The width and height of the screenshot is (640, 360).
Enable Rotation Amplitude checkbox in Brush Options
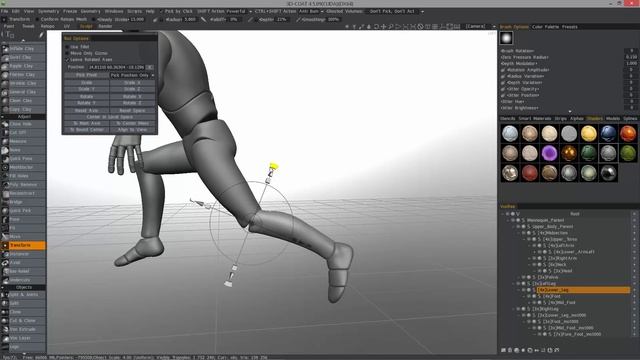point(503,70)
